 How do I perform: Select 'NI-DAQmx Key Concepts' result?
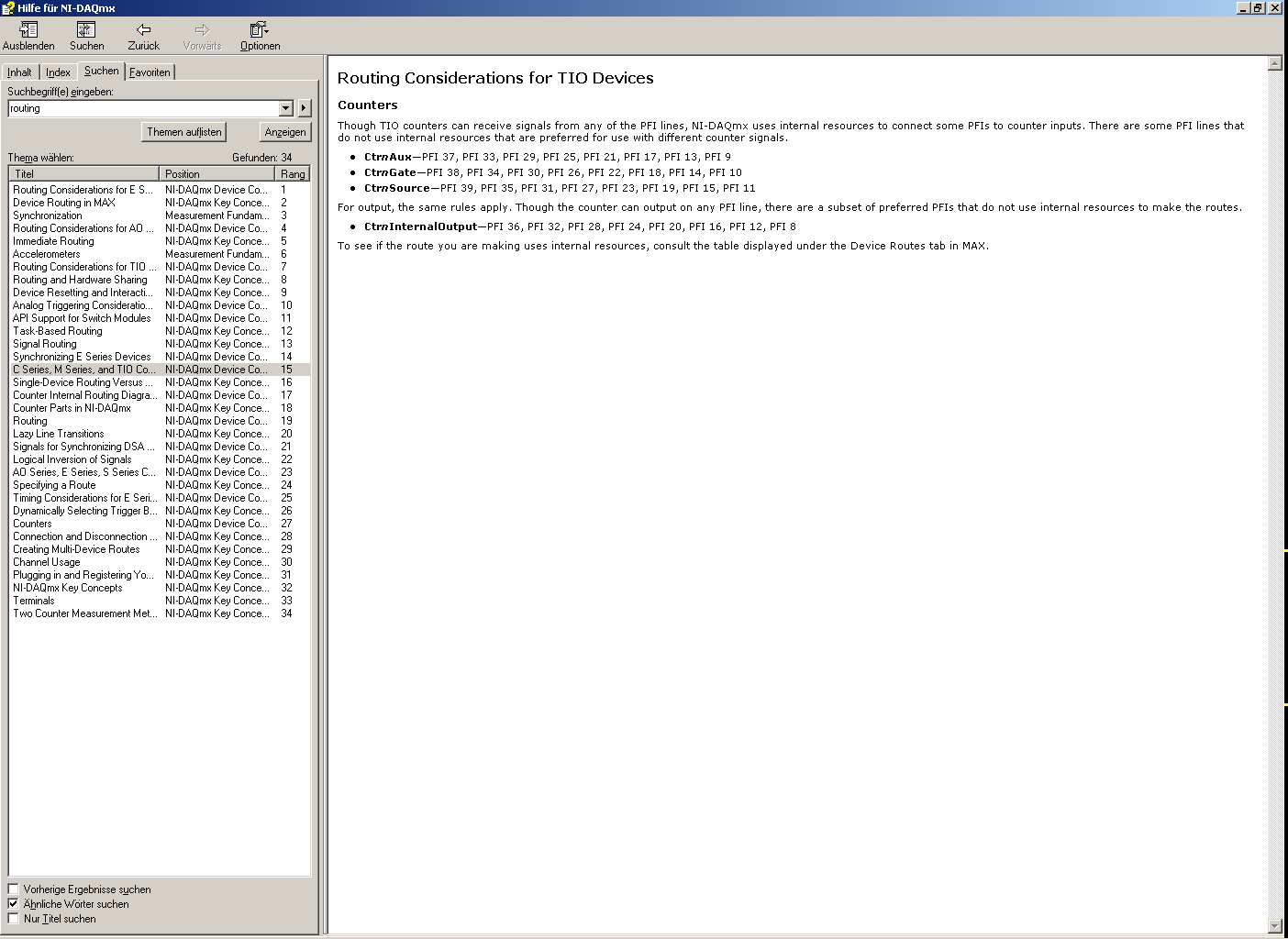[160, 588]
